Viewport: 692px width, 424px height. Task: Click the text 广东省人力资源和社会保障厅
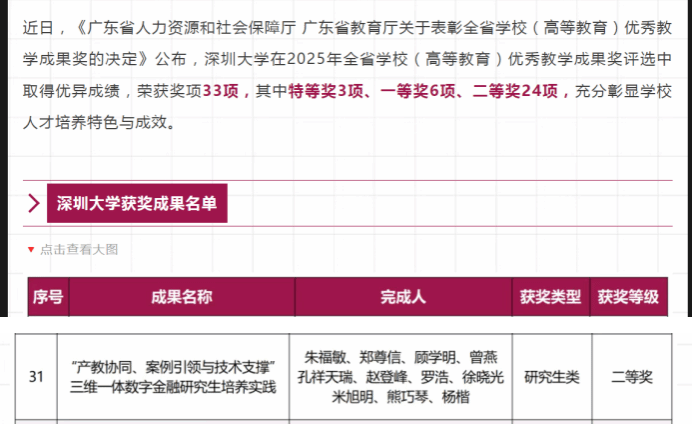[192, 28]
